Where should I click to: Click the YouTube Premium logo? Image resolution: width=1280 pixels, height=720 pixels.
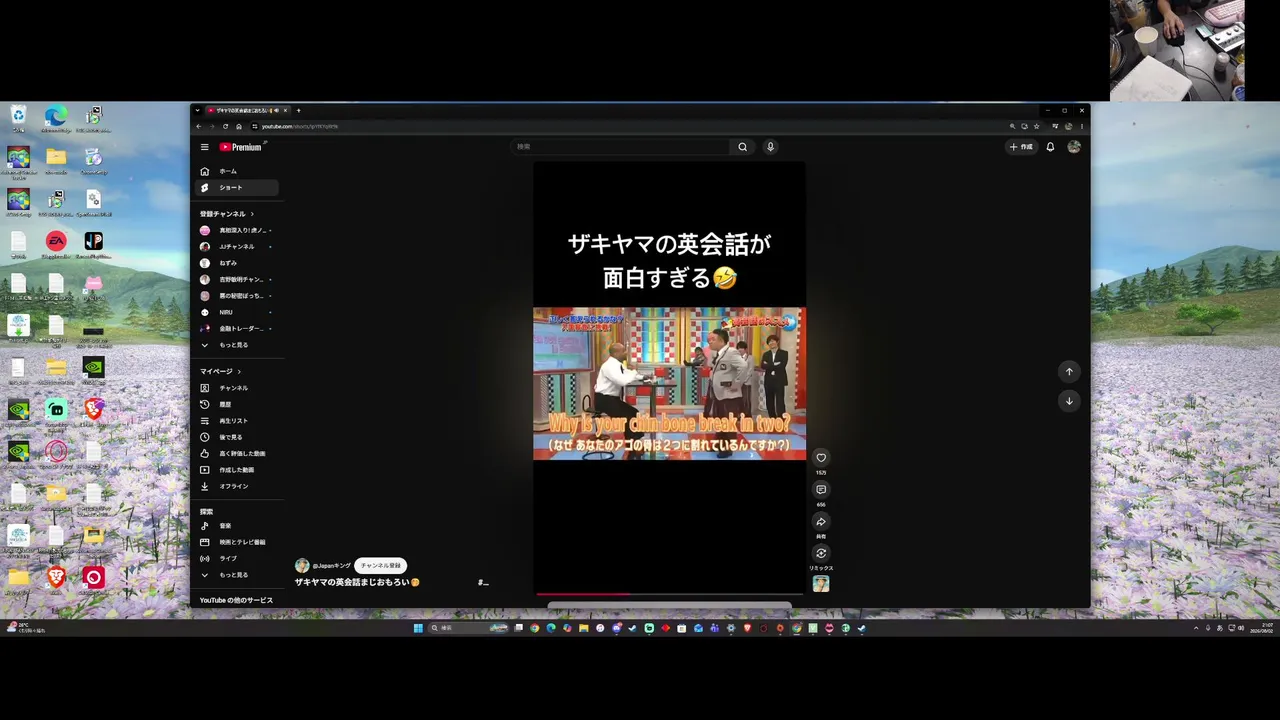(x=241, y=147)
